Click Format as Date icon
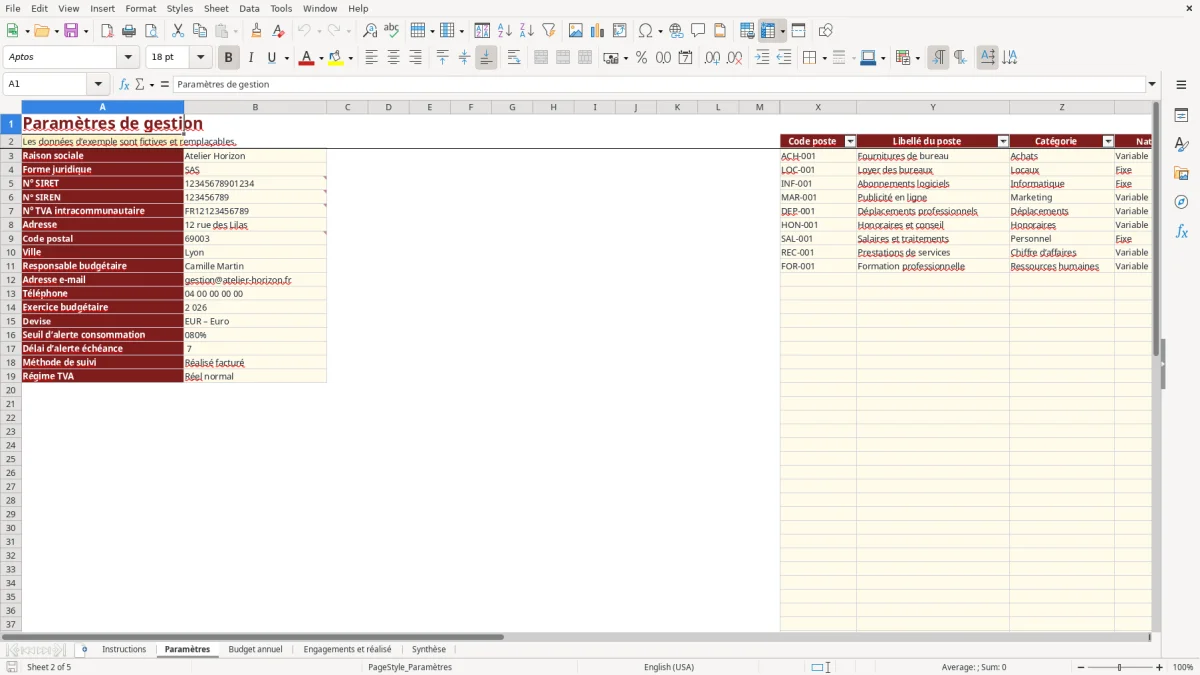1200x675 pixels. click(x=685, y=58)
